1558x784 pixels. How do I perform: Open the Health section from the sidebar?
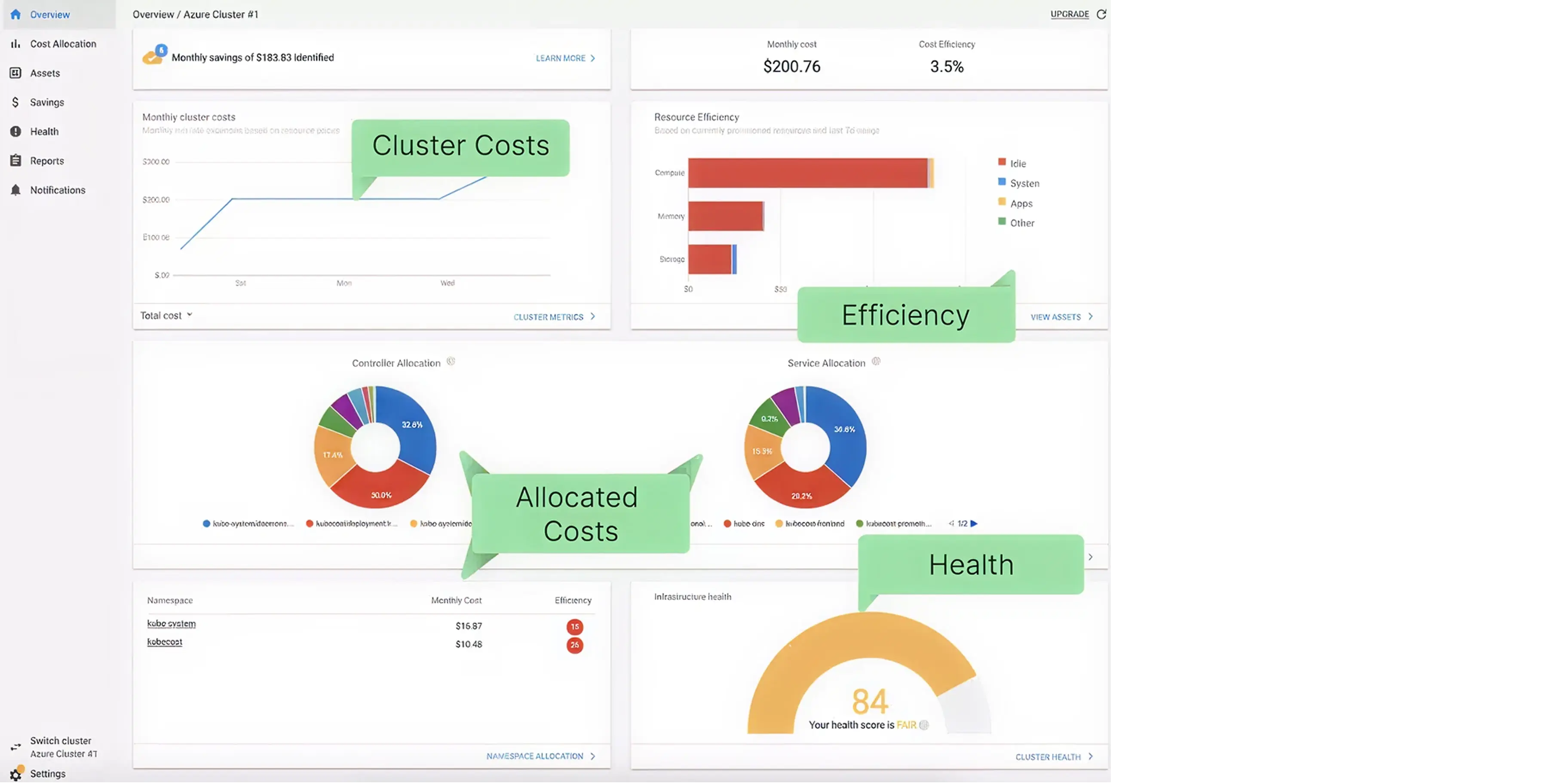(x=16, y=131)
